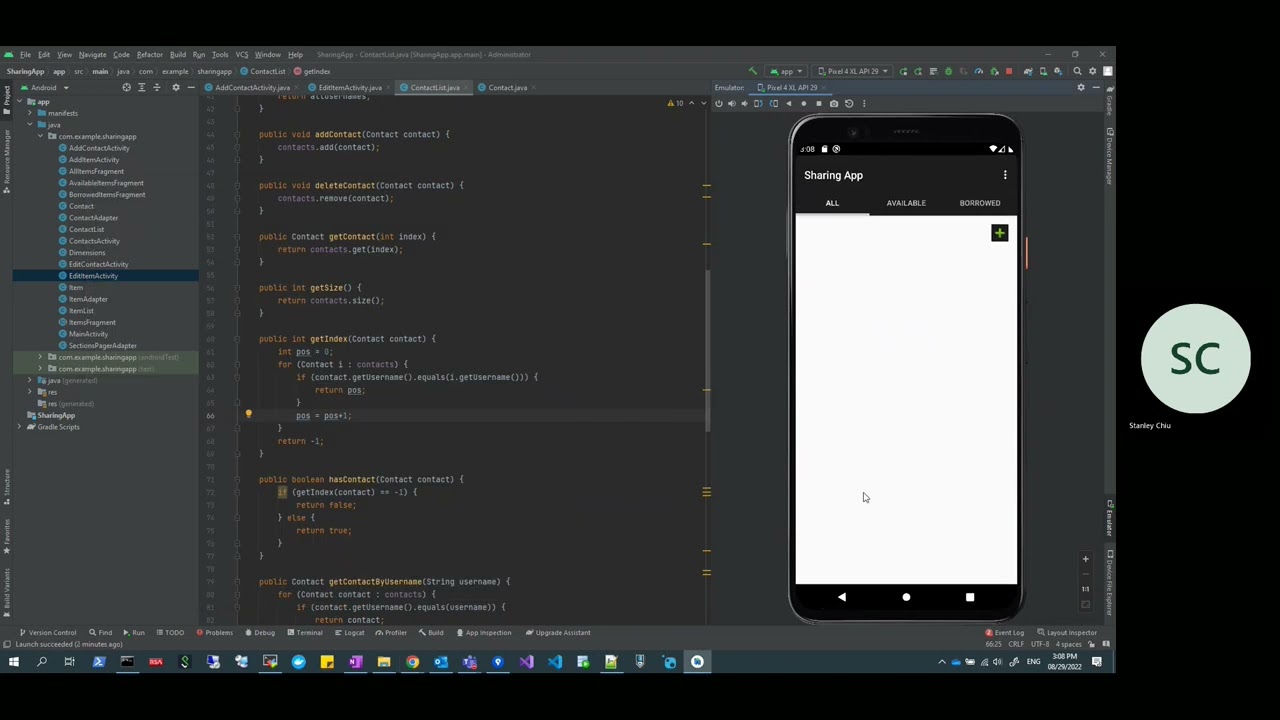Click Collapse All icon in Project panel
The image size is (1280, 720).
[x=156, y=88]
